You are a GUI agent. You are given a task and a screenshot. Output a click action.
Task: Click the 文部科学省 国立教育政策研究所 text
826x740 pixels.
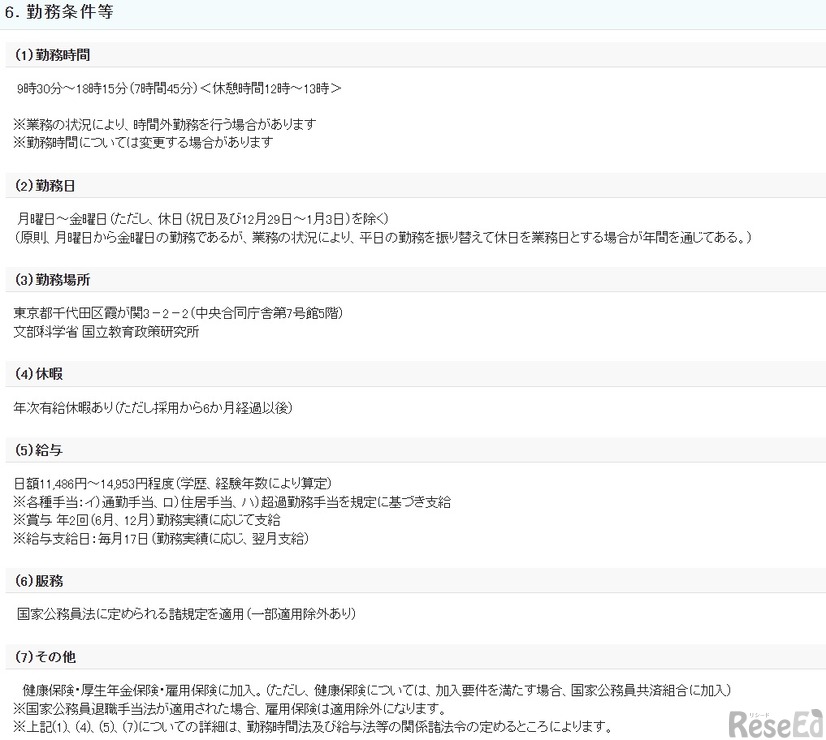click(106, 332)
